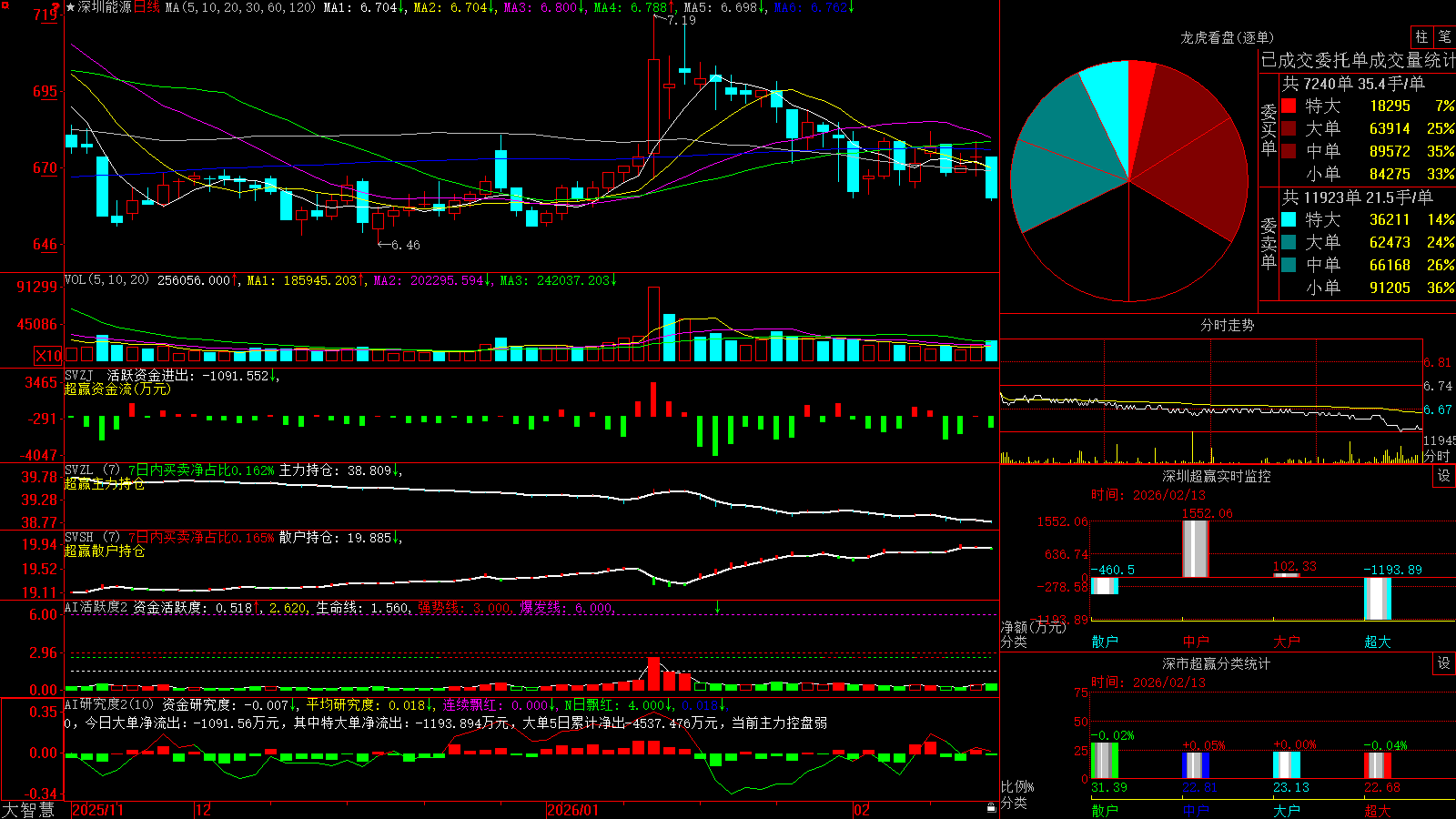Click the green 散户 31.39 ratio bar
This screenshot has height=819, width=1456.
point(1104,761)
